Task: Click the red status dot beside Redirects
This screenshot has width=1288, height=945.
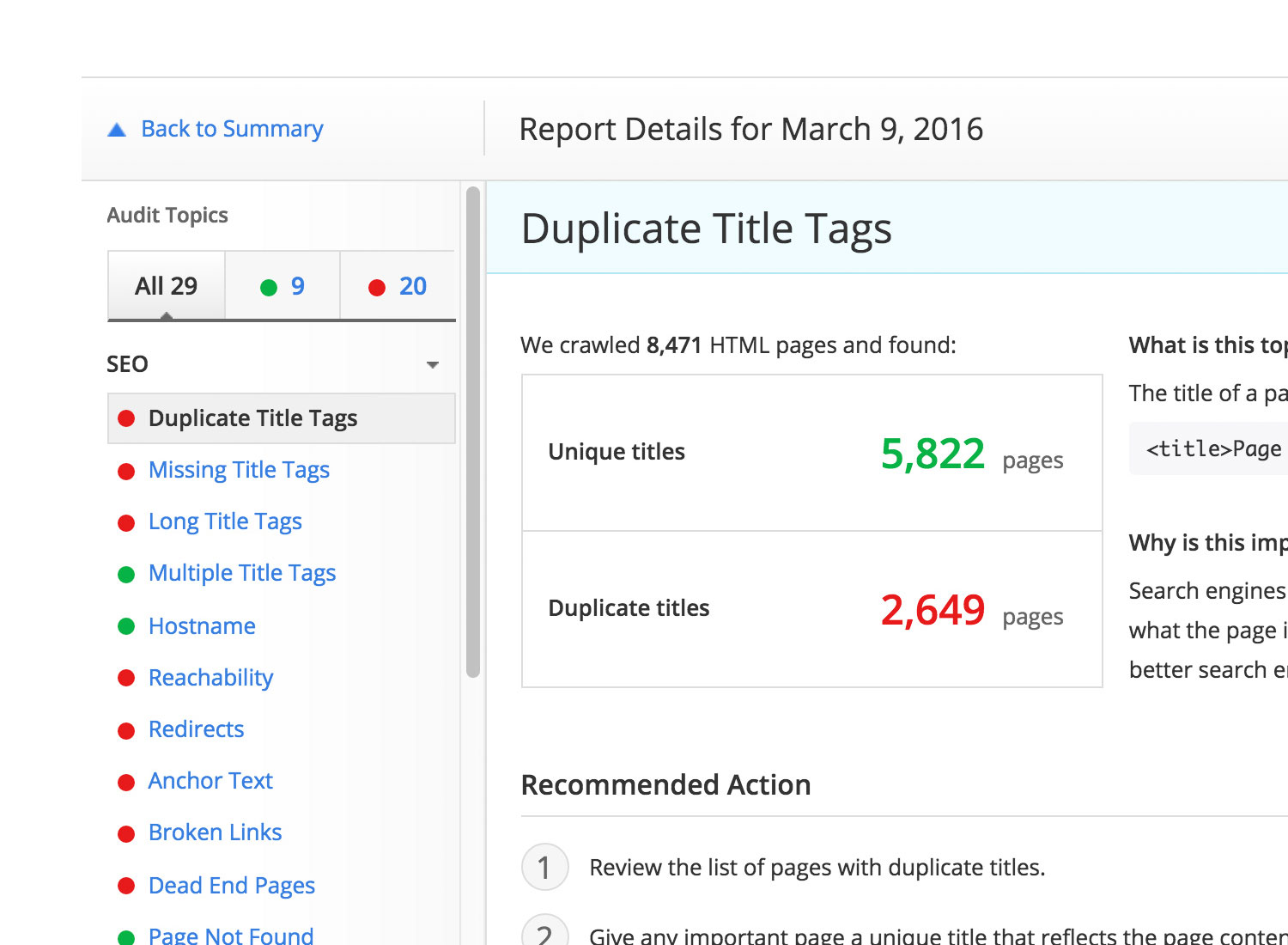Action: click(126, 731)
